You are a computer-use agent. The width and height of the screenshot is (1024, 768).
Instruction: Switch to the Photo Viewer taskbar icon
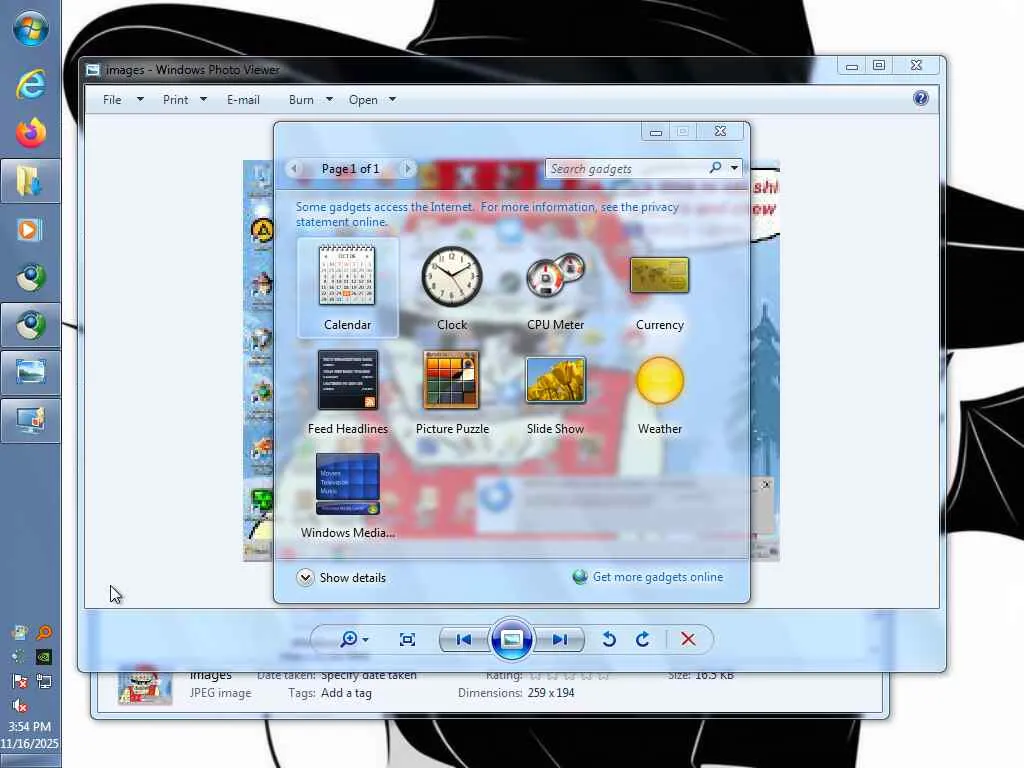30,373
